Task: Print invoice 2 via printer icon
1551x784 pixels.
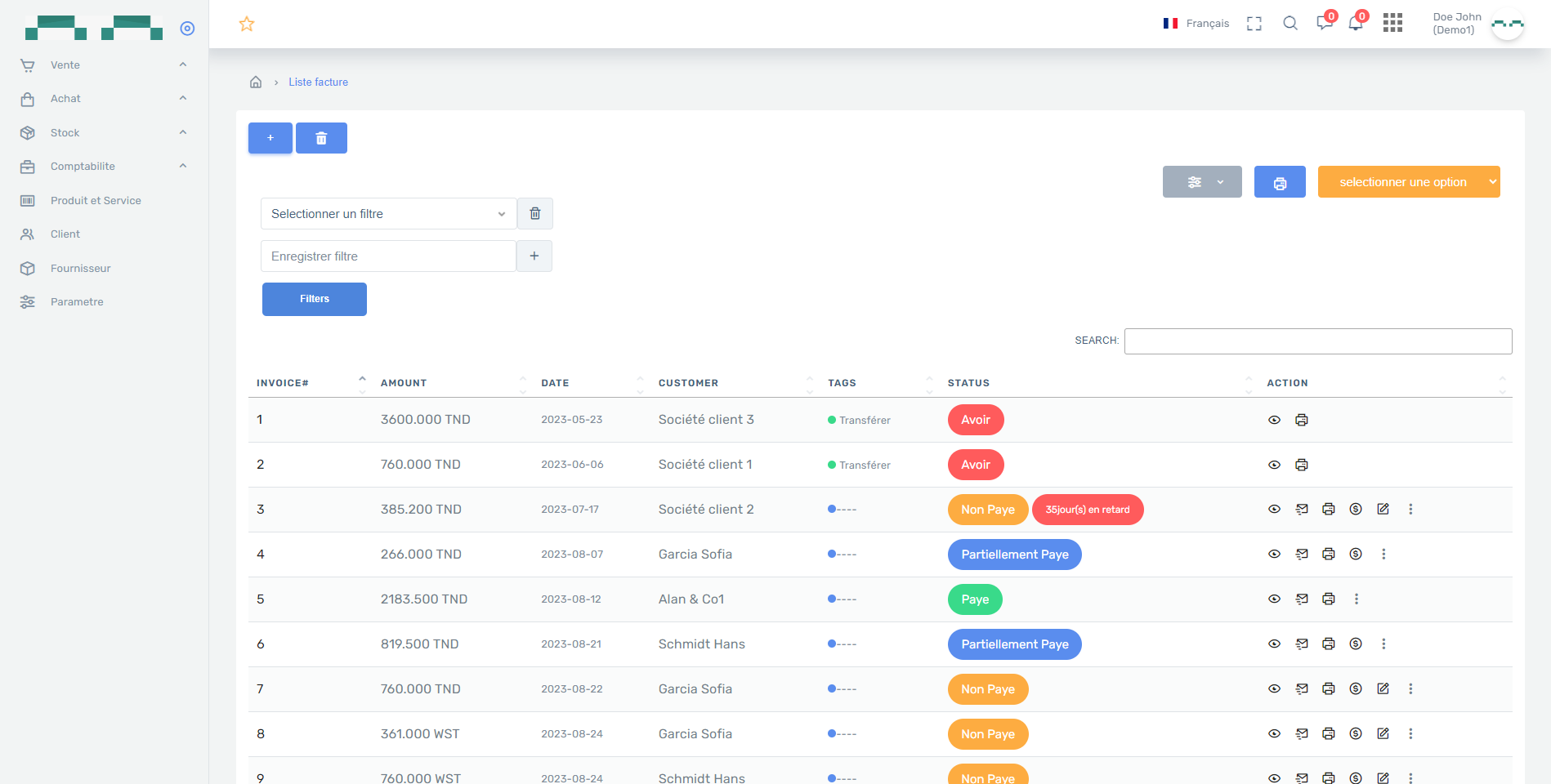Action: point(1302,465)
